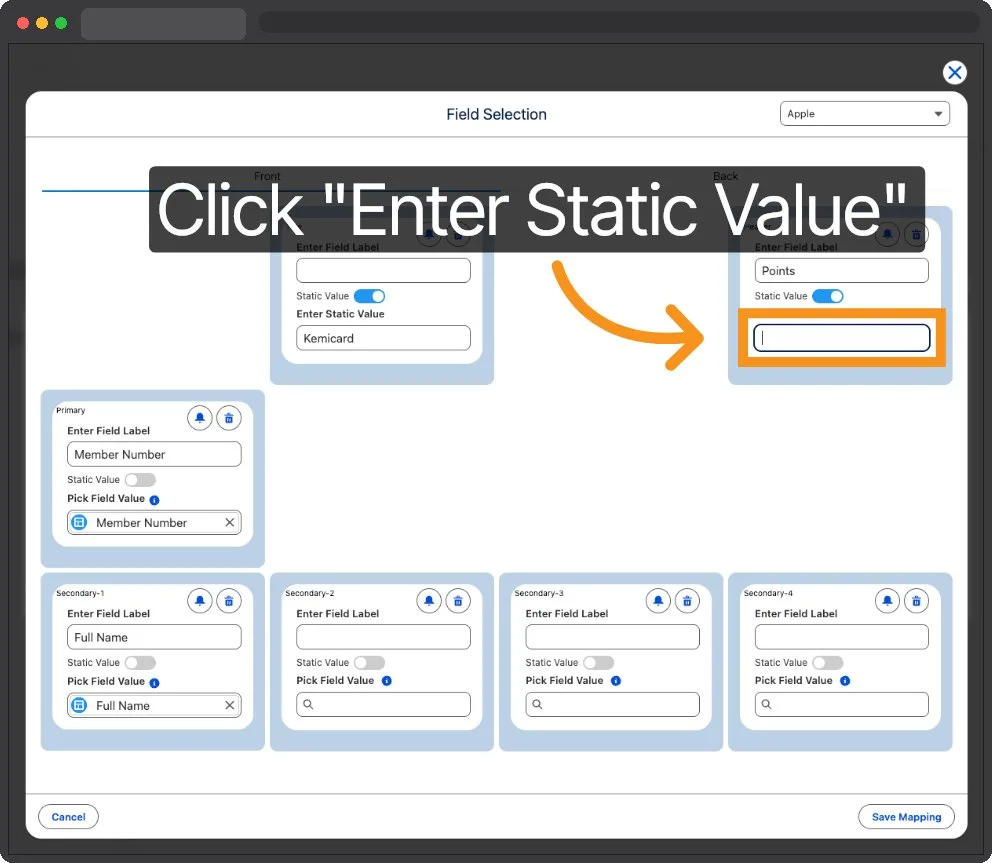Open Secondary-4 Pick Field Value search box
This screenshot has width=992, height=863.
pos(841,704)
